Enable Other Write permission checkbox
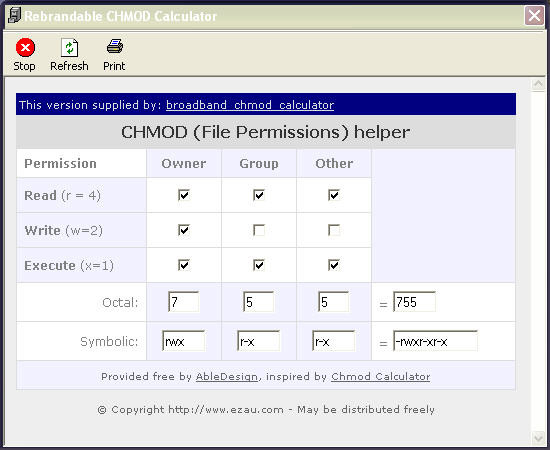The height and width of the screenshot is (450, 550). 334,230
